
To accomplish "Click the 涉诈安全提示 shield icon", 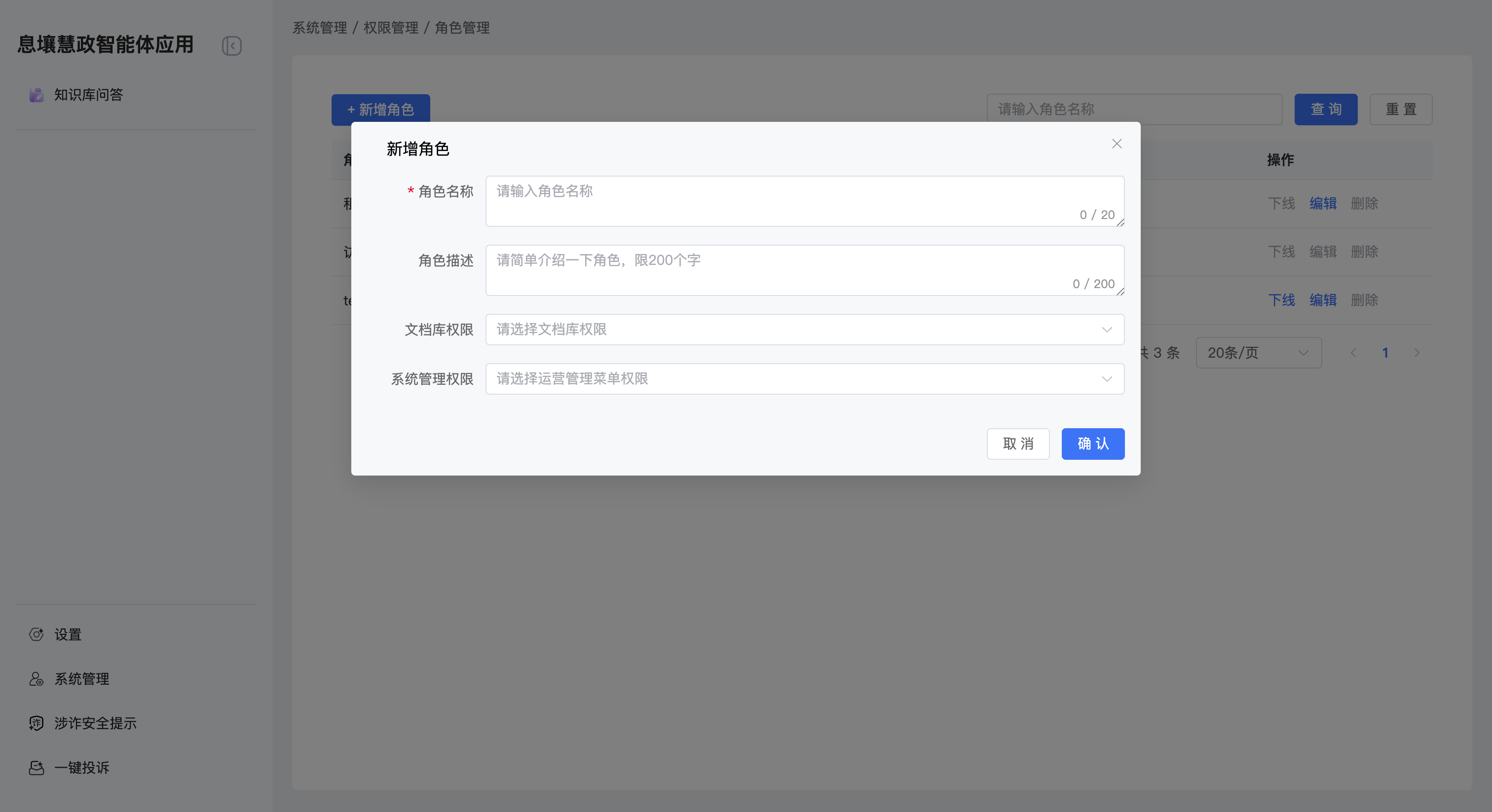I will point(37,723).
